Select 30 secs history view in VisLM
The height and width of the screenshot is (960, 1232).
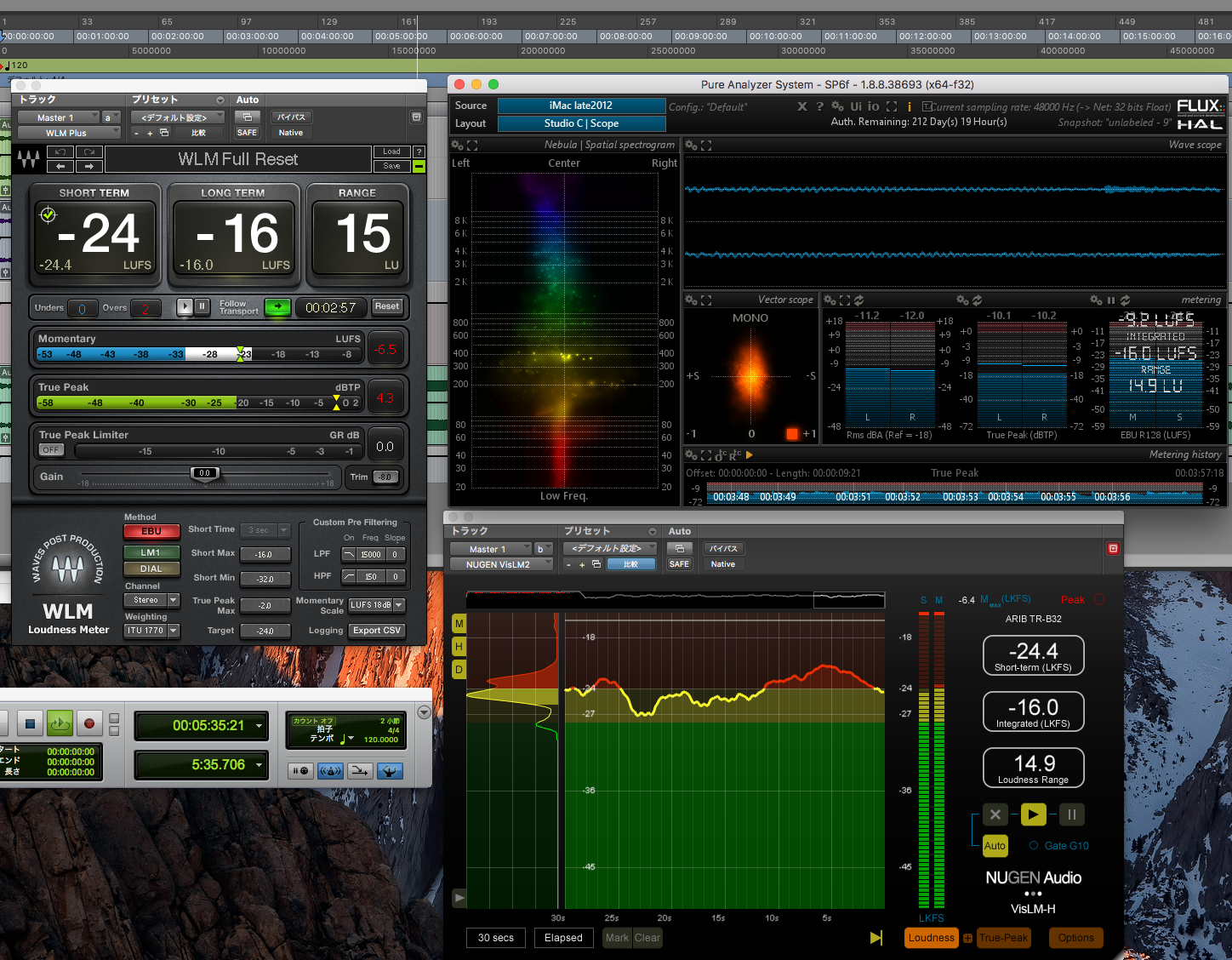pyautogui.click(x=496, y=938)
